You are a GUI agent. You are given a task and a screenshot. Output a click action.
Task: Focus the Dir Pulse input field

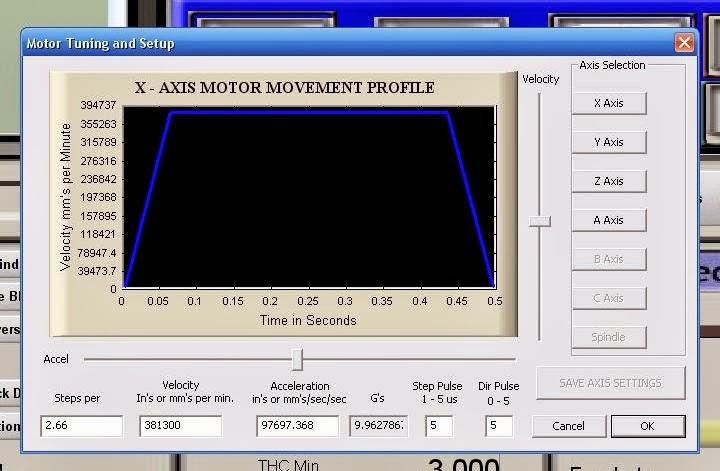[499, 426]
